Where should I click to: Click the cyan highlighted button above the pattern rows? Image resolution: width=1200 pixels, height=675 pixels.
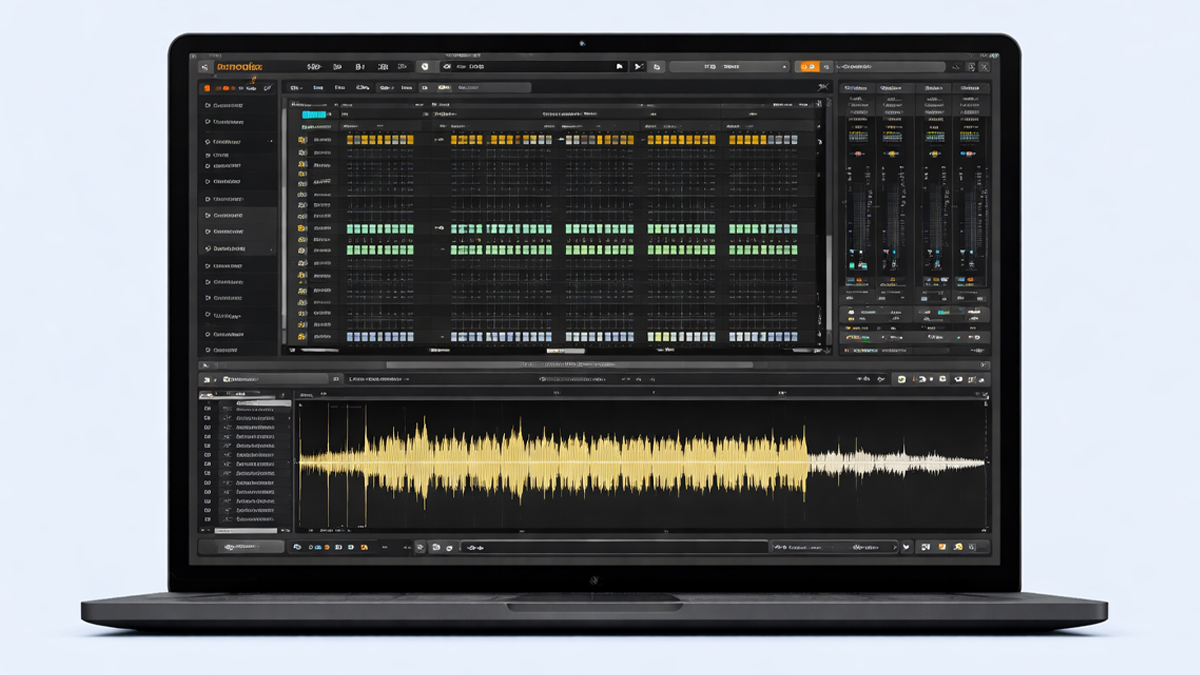(x=314, y=115)
